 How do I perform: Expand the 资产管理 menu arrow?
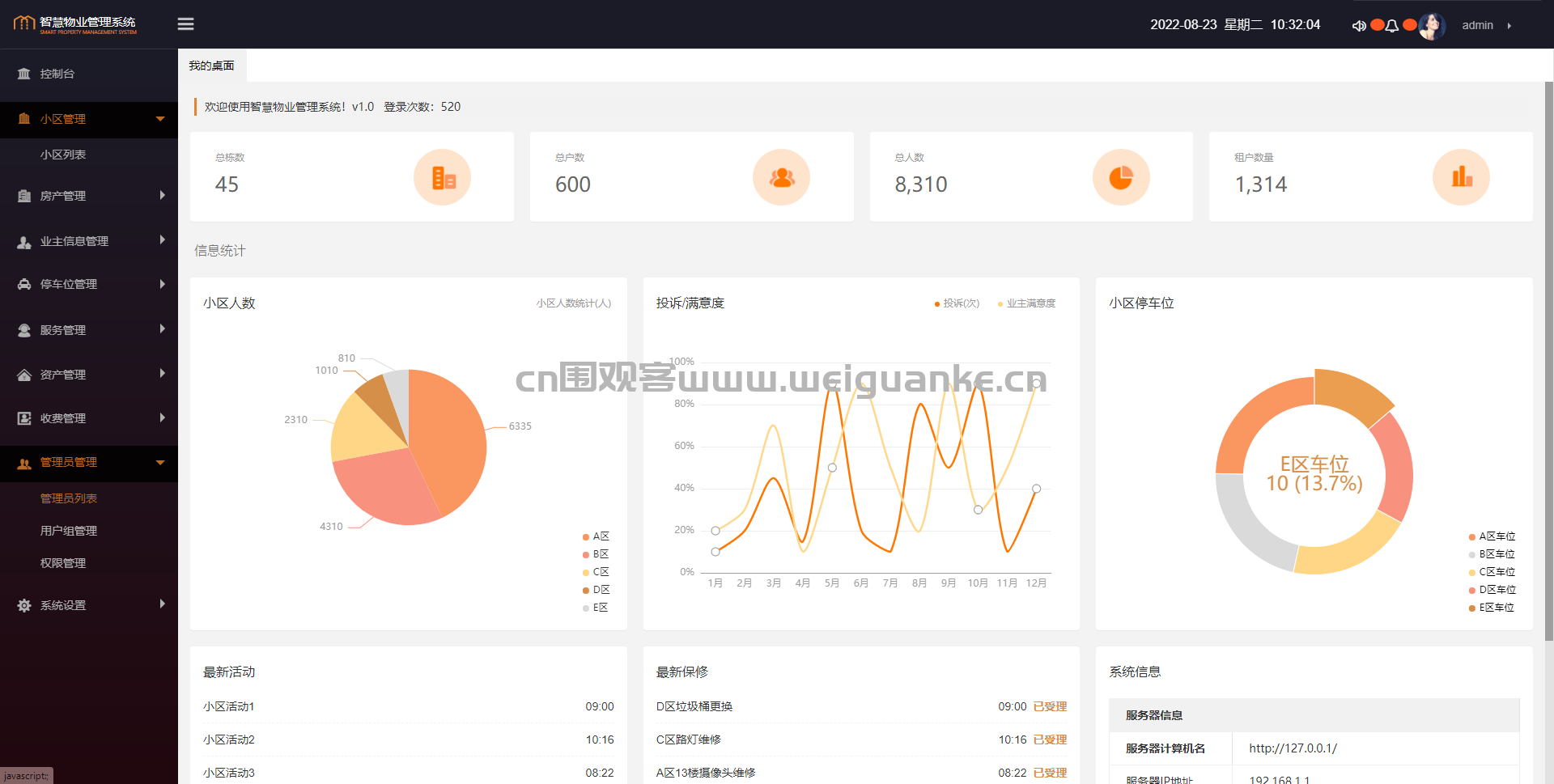(x=163, y=374)
